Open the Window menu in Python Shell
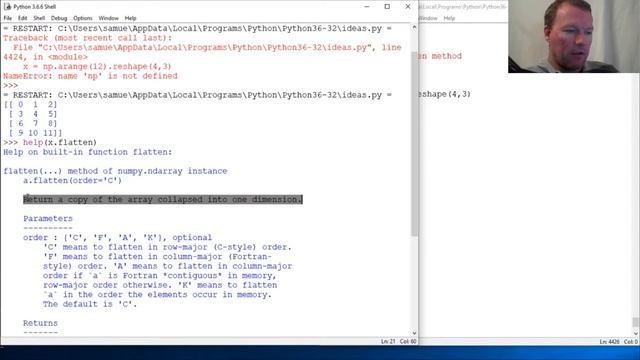 (109, 18)
